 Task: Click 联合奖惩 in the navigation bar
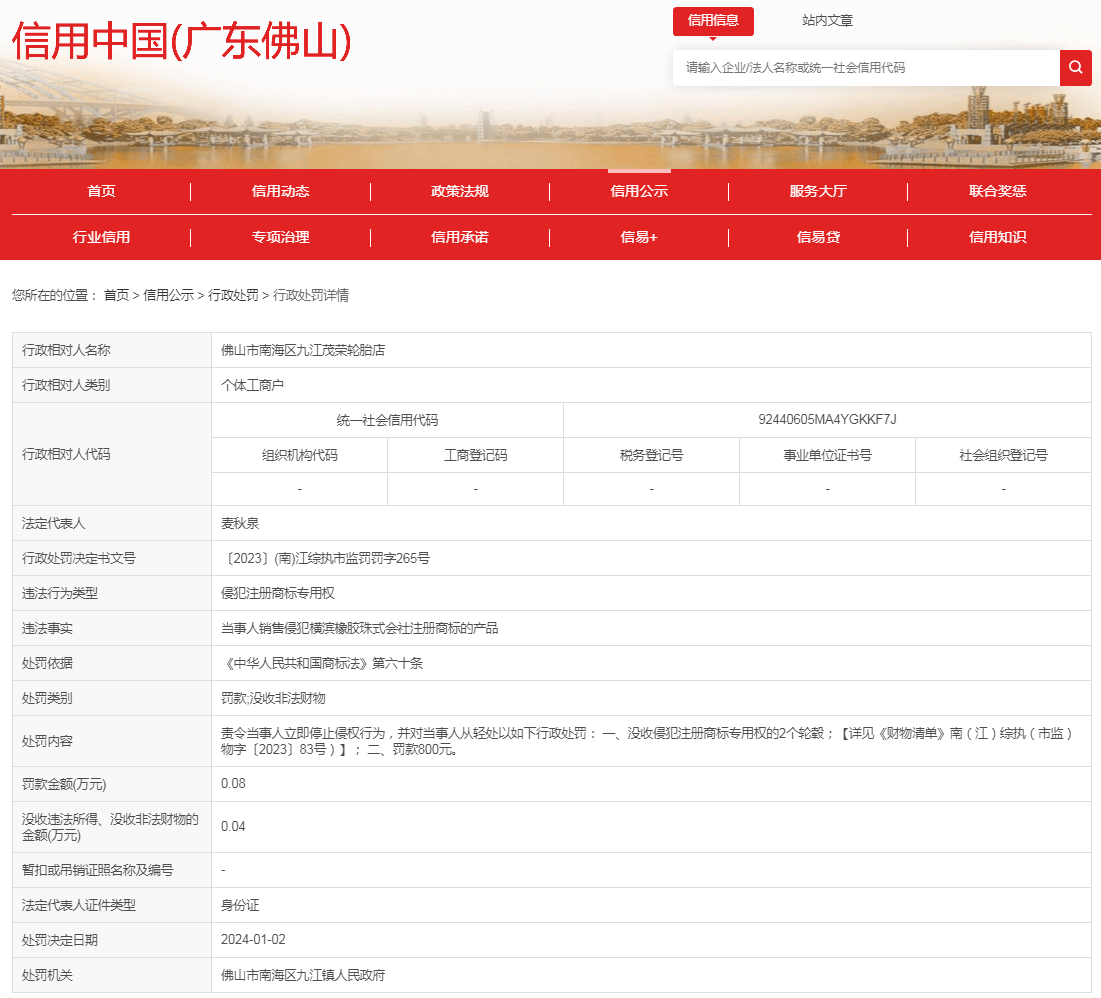click(997, 192)
